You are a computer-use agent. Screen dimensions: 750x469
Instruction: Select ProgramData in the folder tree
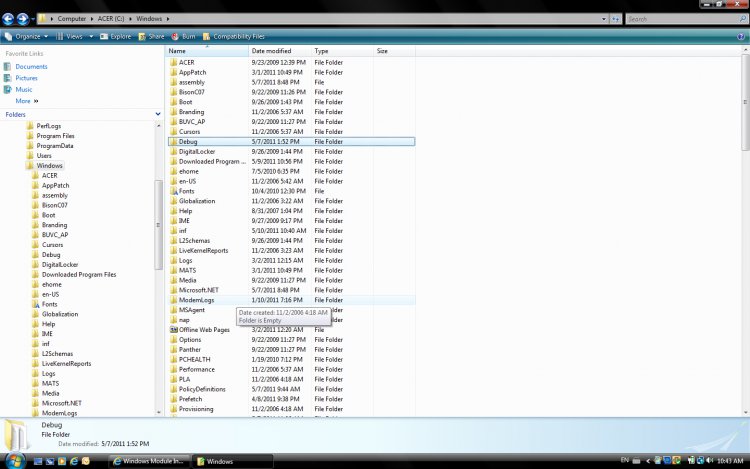(x=55, y=146)
